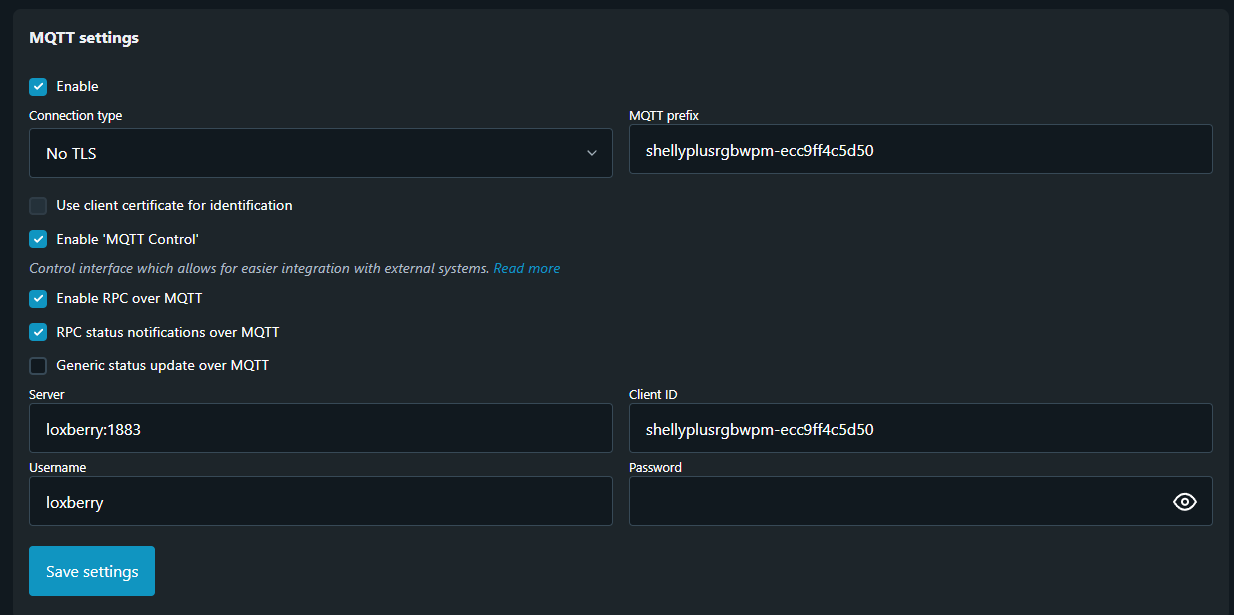Focus the MQTT prefix input field
The width and height of the screenshot is (1234, 615).
point(920,149)
